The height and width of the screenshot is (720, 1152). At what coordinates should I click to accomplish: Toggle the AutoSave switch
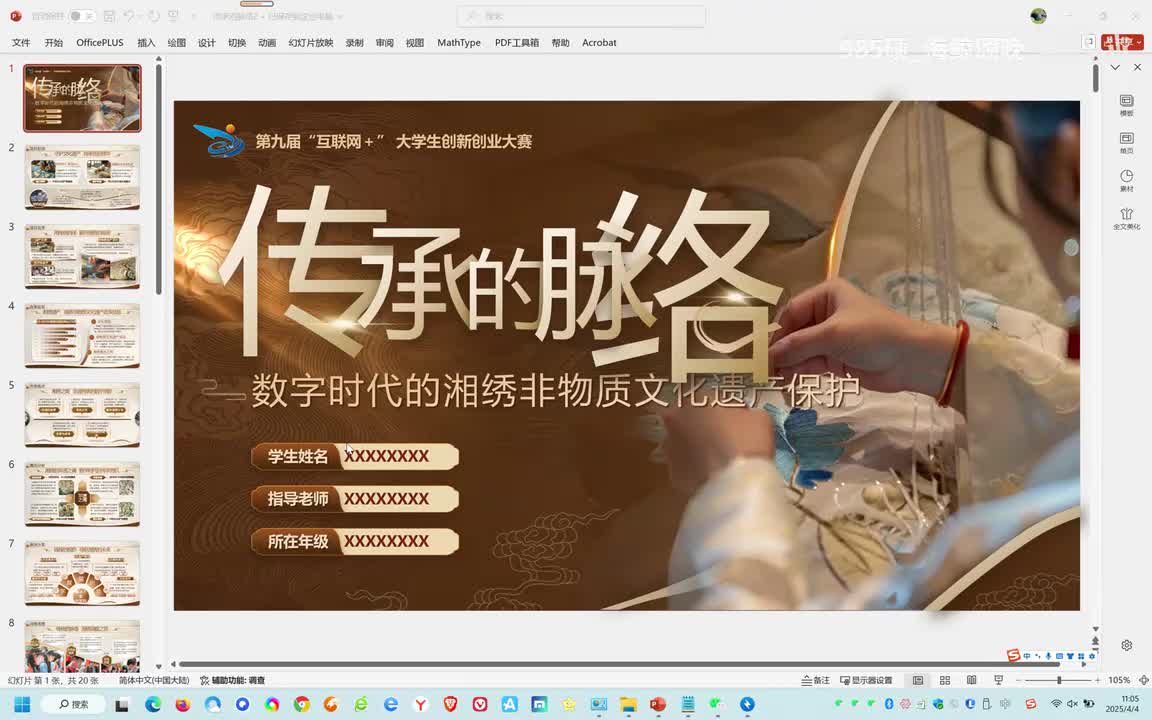pos(82,15)
